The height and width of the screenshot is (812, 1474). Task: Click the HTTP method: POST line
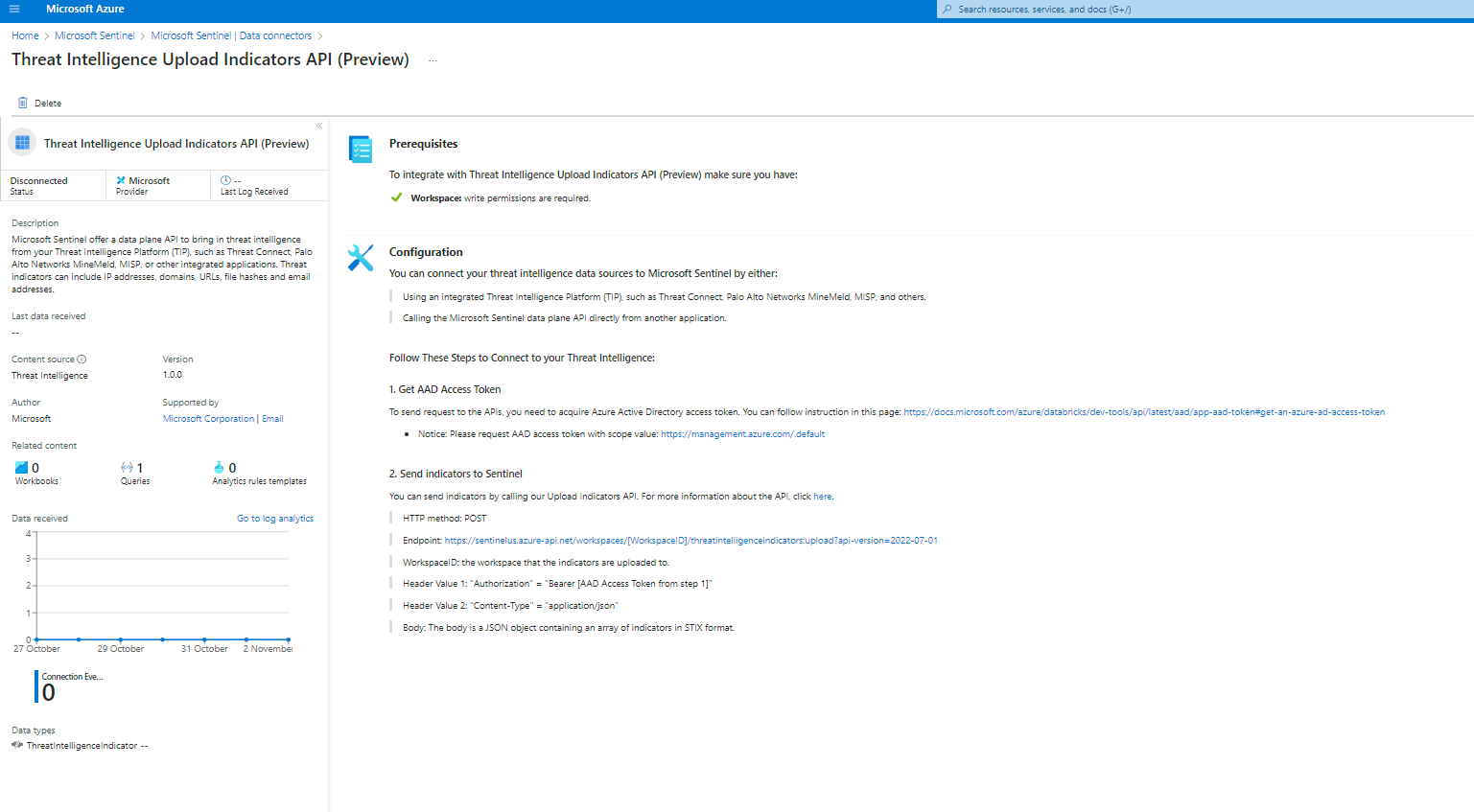(x=444, y=519)
